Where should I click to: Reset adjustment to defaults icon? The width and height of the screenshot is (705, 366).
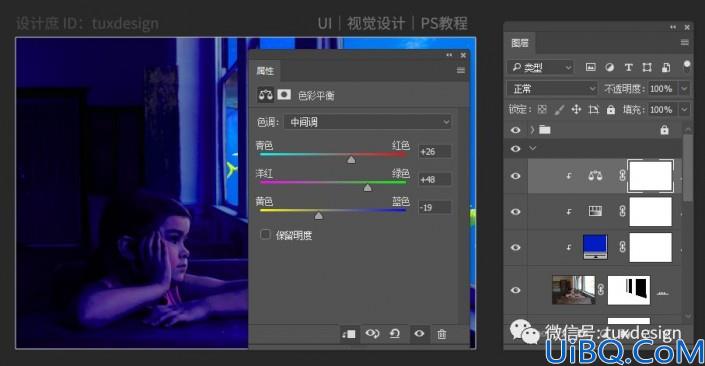(x=395, y=334)
